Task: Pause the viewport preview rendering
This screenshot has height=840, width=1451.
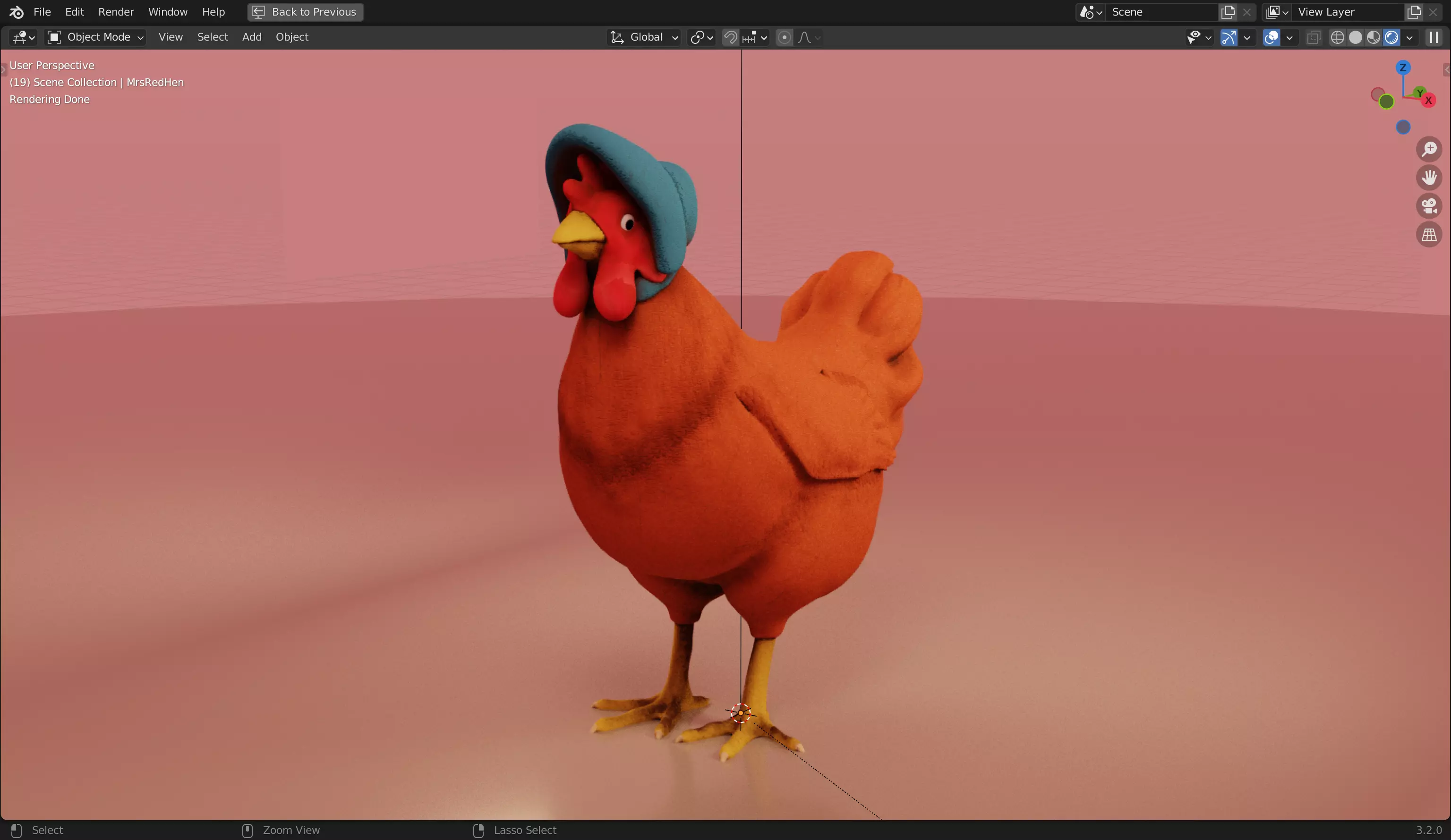Action: click(x=1433, y=37)
